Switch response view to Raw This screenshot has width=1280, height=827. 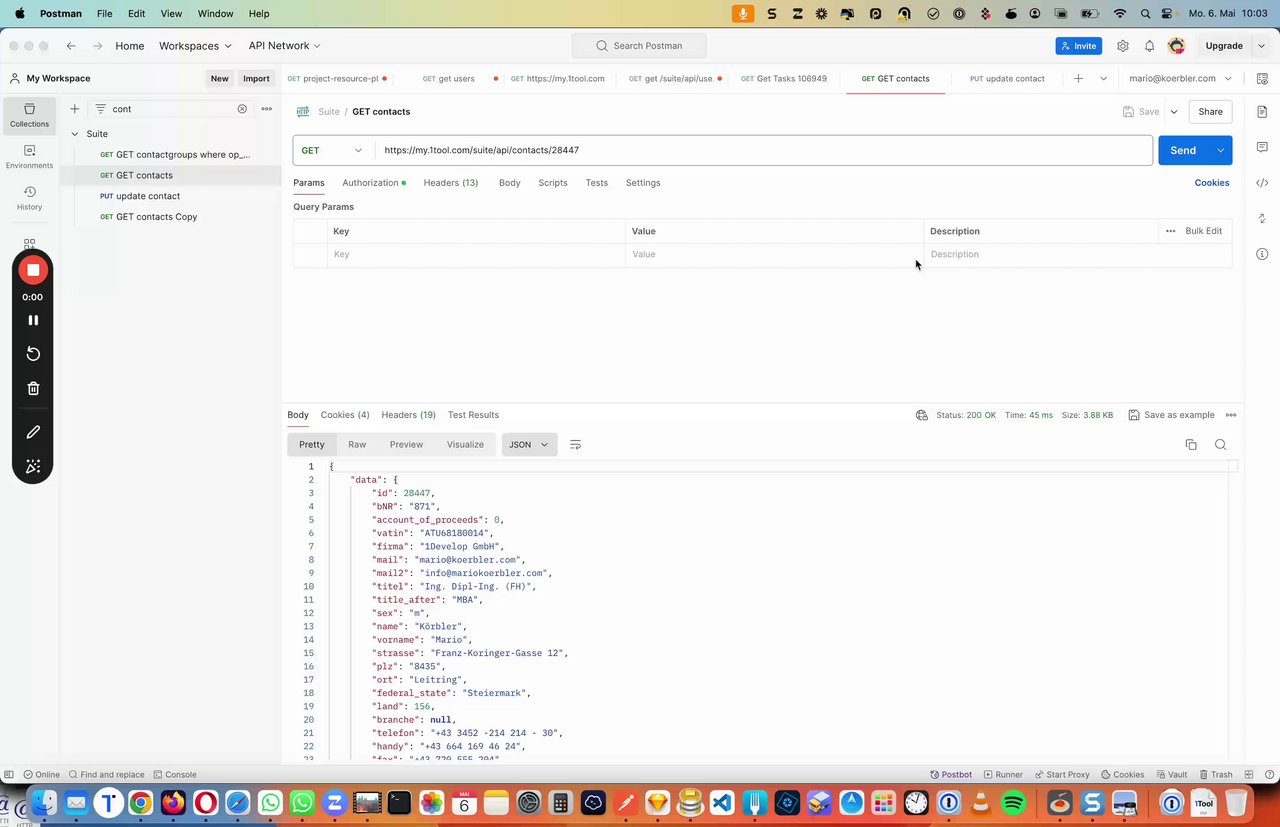point(357,445)
